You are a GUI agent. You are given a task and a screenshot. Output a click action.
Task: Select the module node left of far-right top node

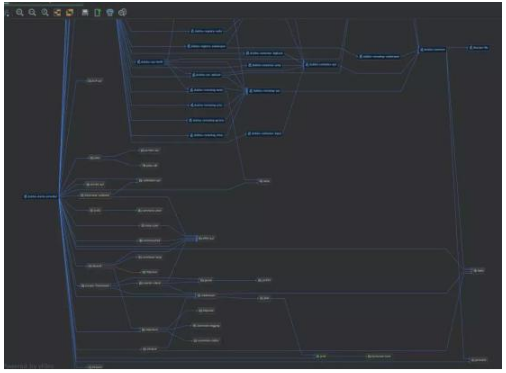point(433,50)
